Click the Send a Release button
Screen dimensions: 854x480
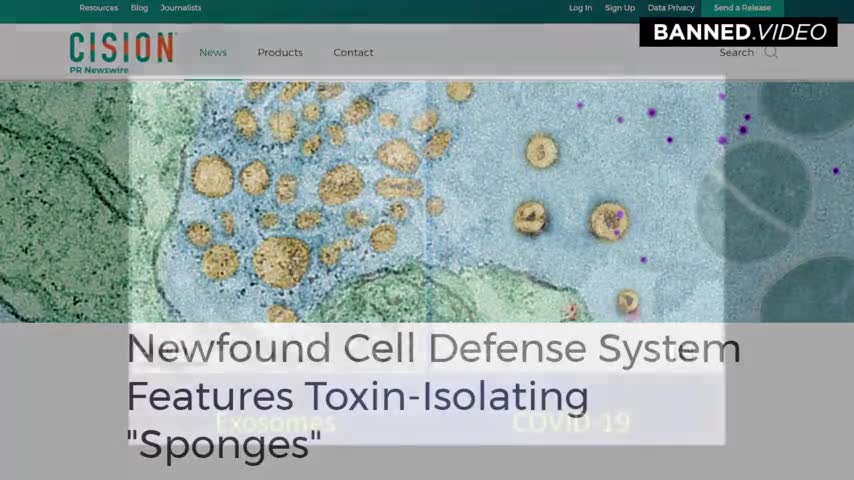742,8
